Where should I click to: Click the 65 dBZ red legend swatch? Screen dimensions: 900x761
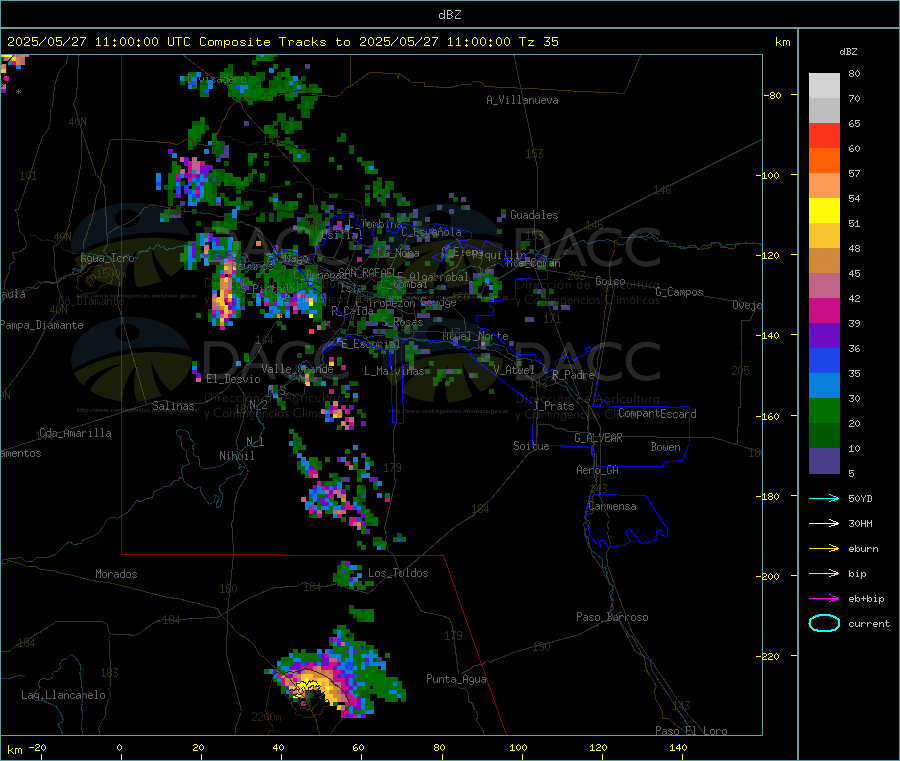(x=824, y=135)
